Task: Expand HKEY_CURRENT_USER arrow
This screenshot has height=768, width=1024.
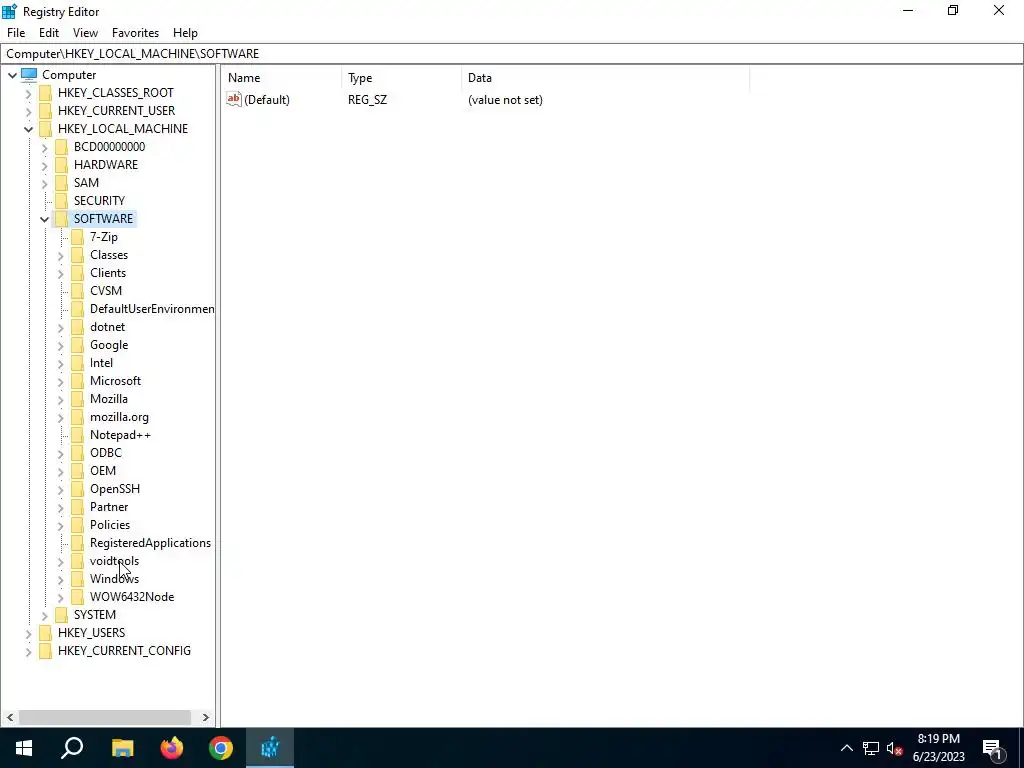Action: click(x=28, y=111)
